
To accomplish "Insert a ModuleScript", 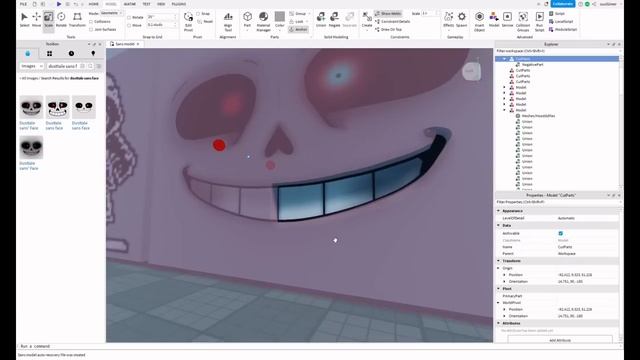I will [x=562, y=29].
